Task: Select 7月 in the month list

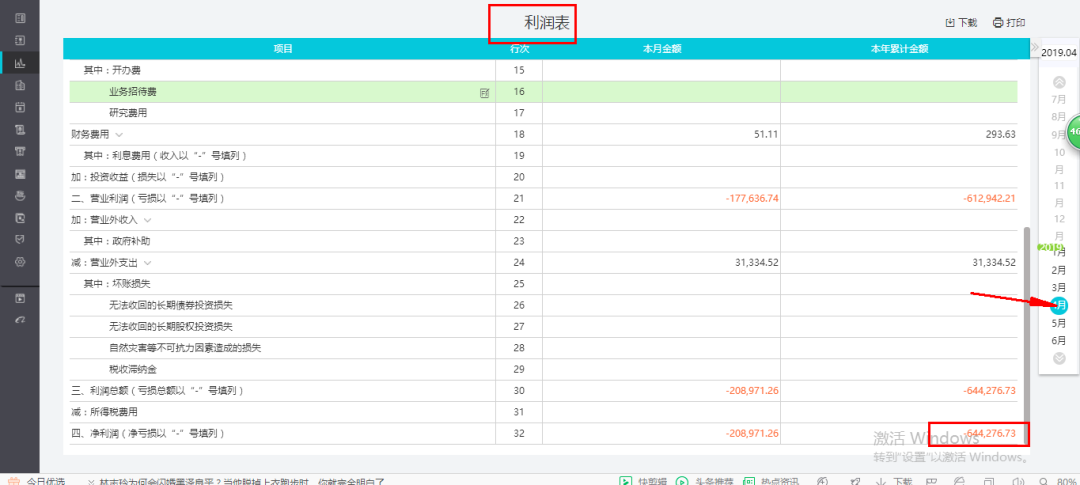Action: pos(1059,99)
